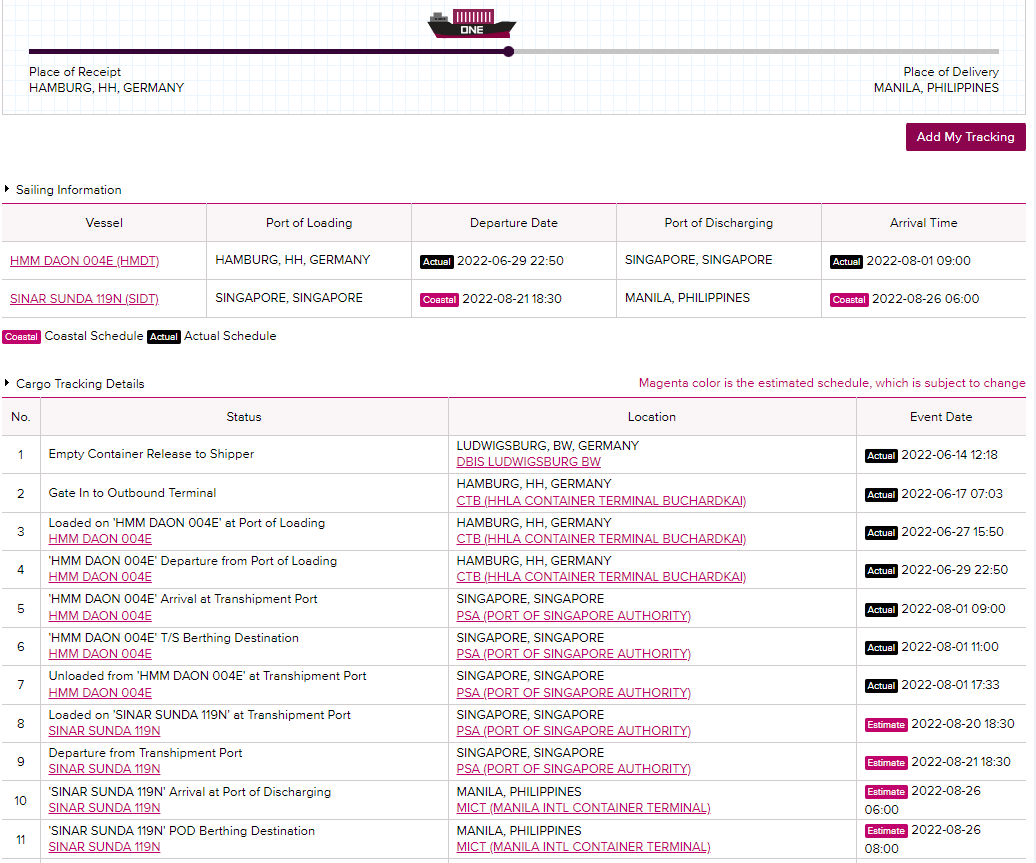
Task: Click 'Place of Delivery' label
Action: [x=951, y=72]
